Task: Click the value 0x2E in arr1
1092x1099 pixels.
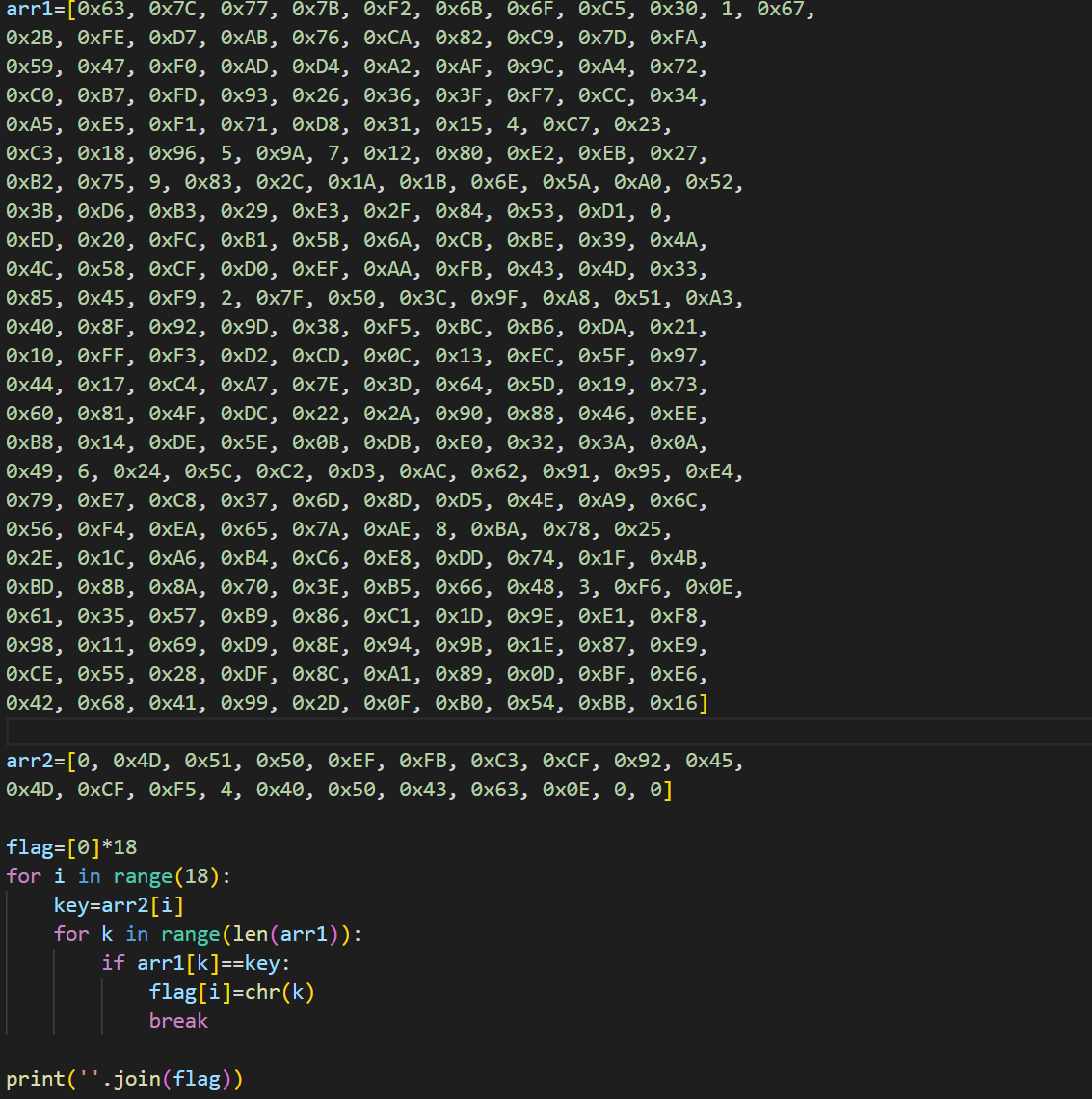Action: pyautogui.click(x=30, y=558)
